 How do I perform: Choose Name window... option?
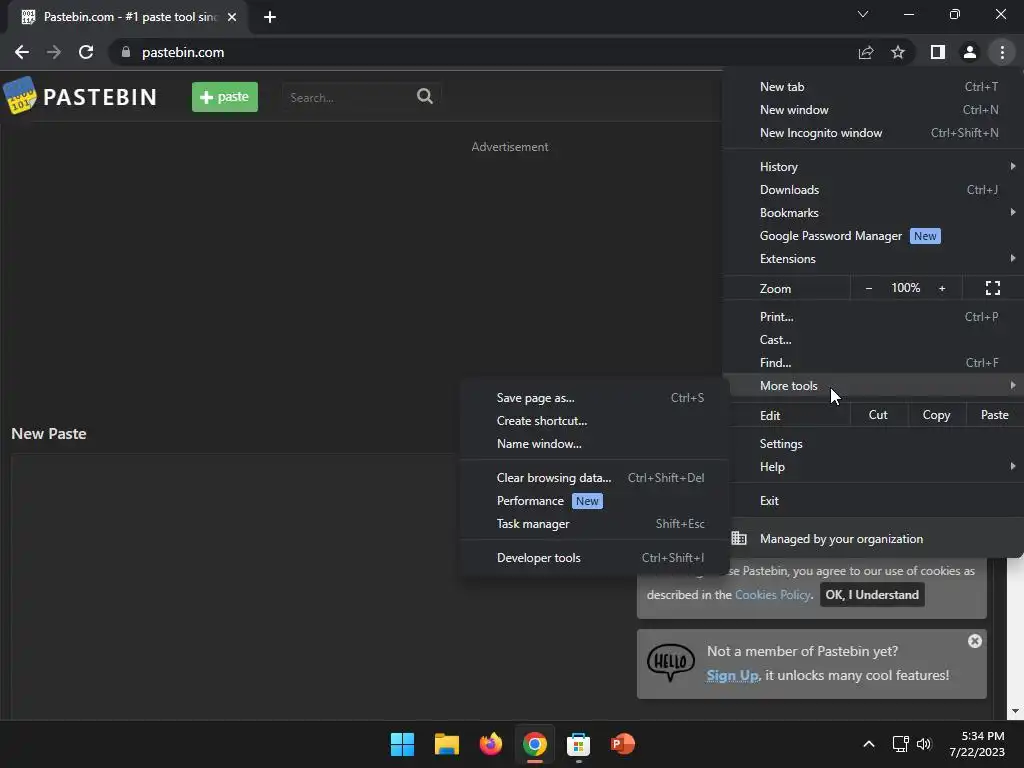click(594, 443)
